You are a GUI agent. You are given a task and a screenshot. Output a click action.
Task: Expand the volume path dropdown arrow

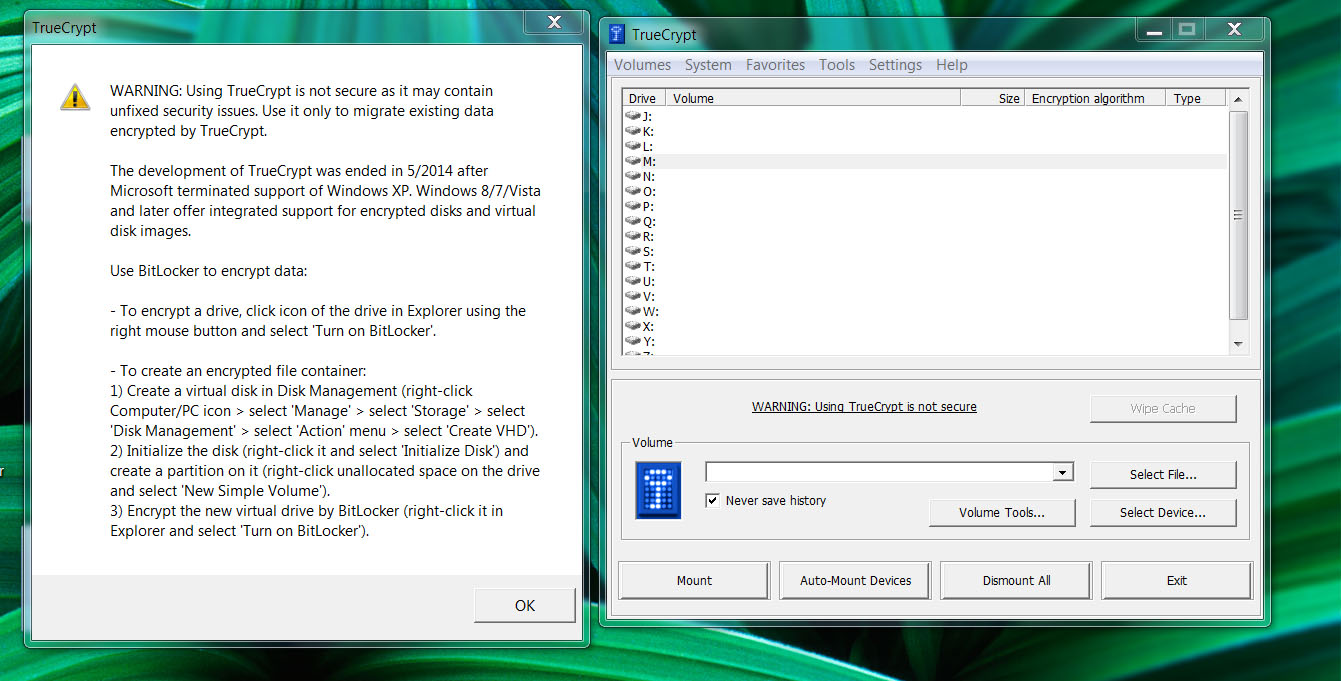point(1063,472)
